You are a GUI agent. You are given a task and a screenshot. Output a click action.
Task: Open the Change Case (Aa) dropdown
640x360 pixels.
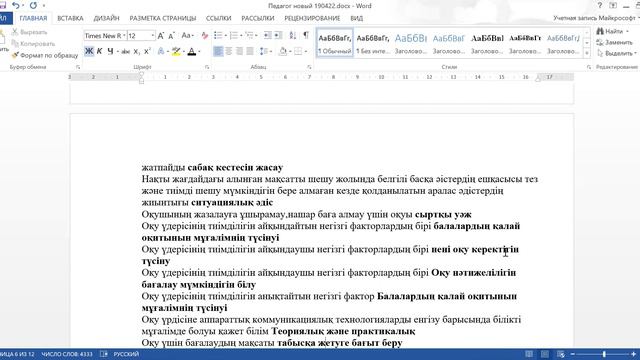187,36
